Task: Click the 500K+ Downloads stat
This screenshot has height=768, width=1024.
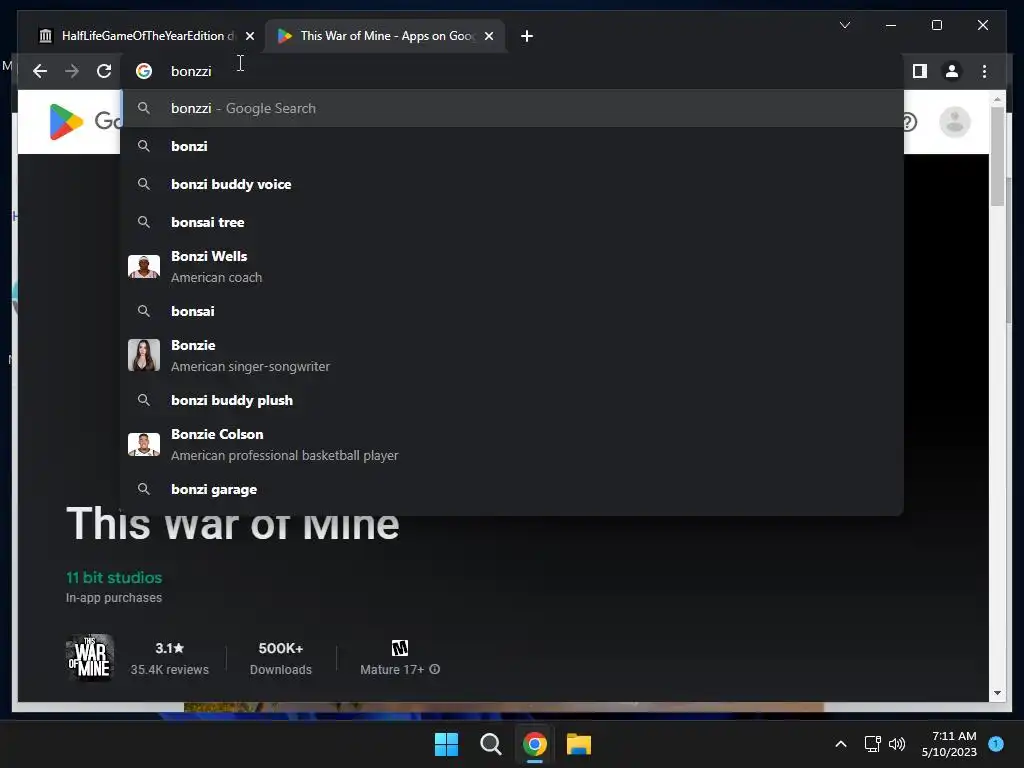Action: (x=281, y=658)
